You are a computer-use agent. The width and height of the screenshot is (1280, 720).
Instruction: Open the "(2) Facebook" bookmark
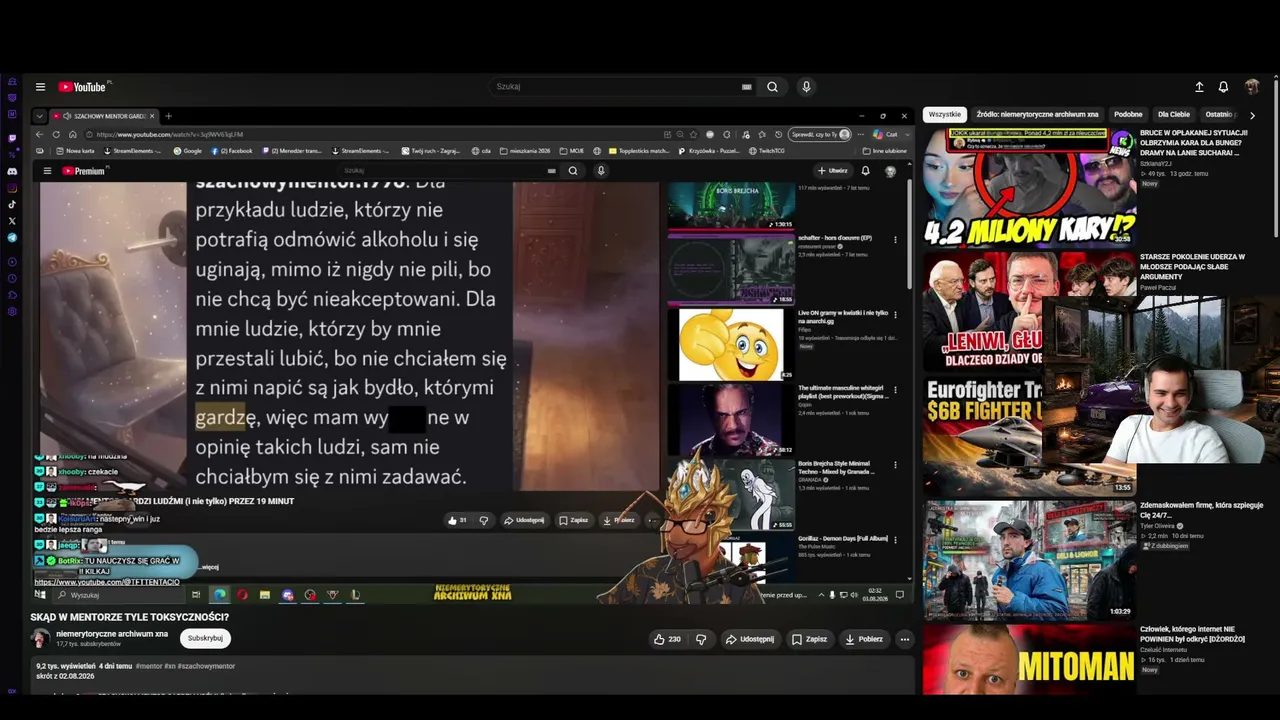point(232,151)
